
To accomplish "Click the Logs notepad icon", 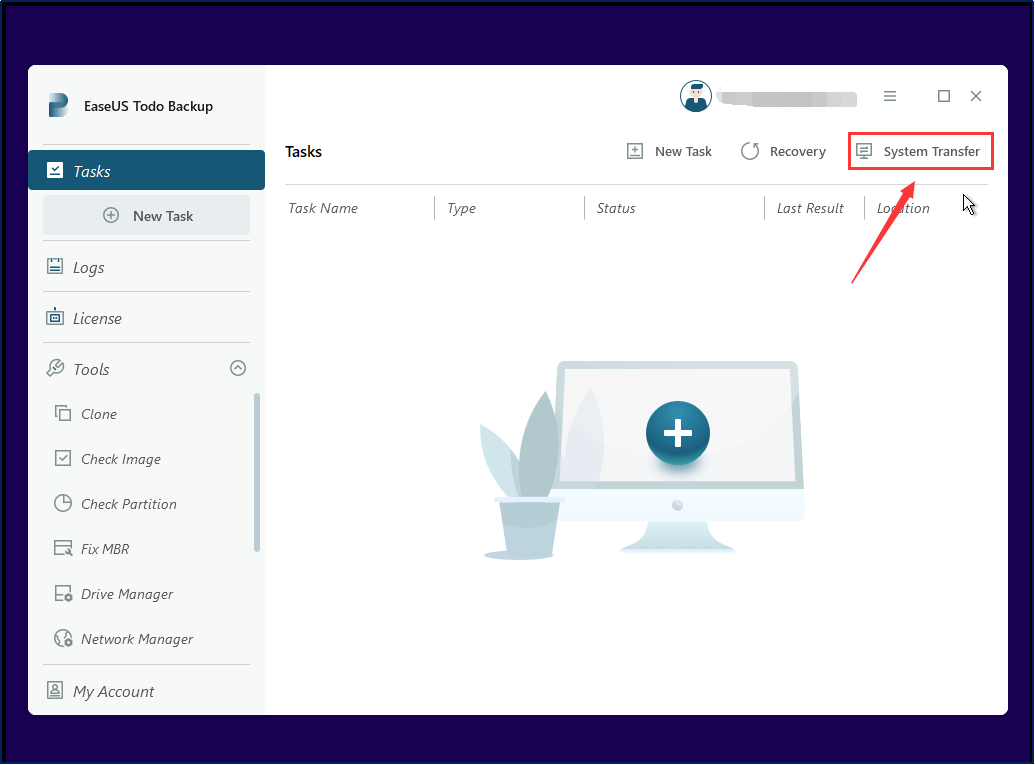I will click(55, 266).
